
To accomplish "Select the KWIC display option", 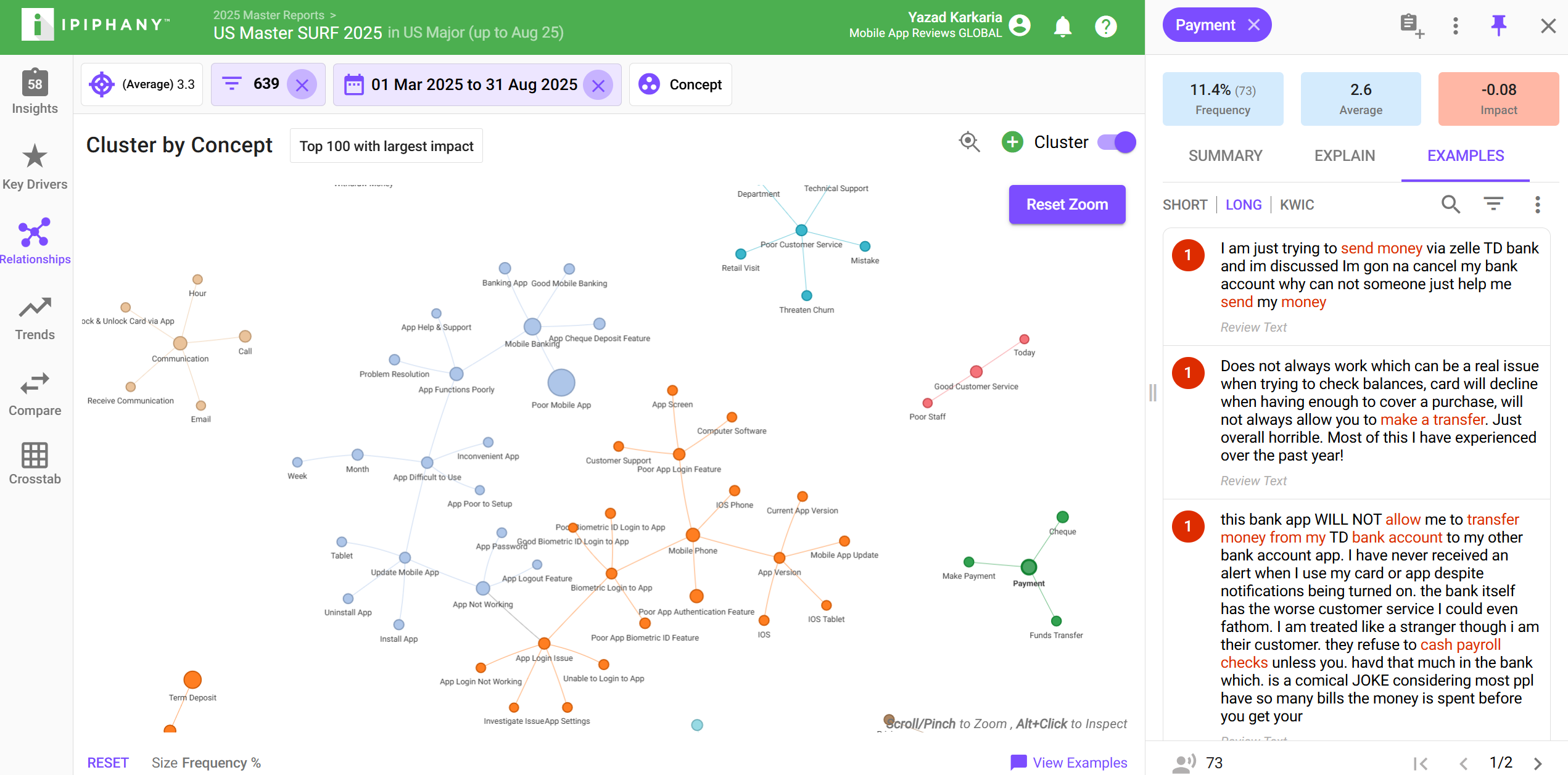I will tap(1297, 205).
